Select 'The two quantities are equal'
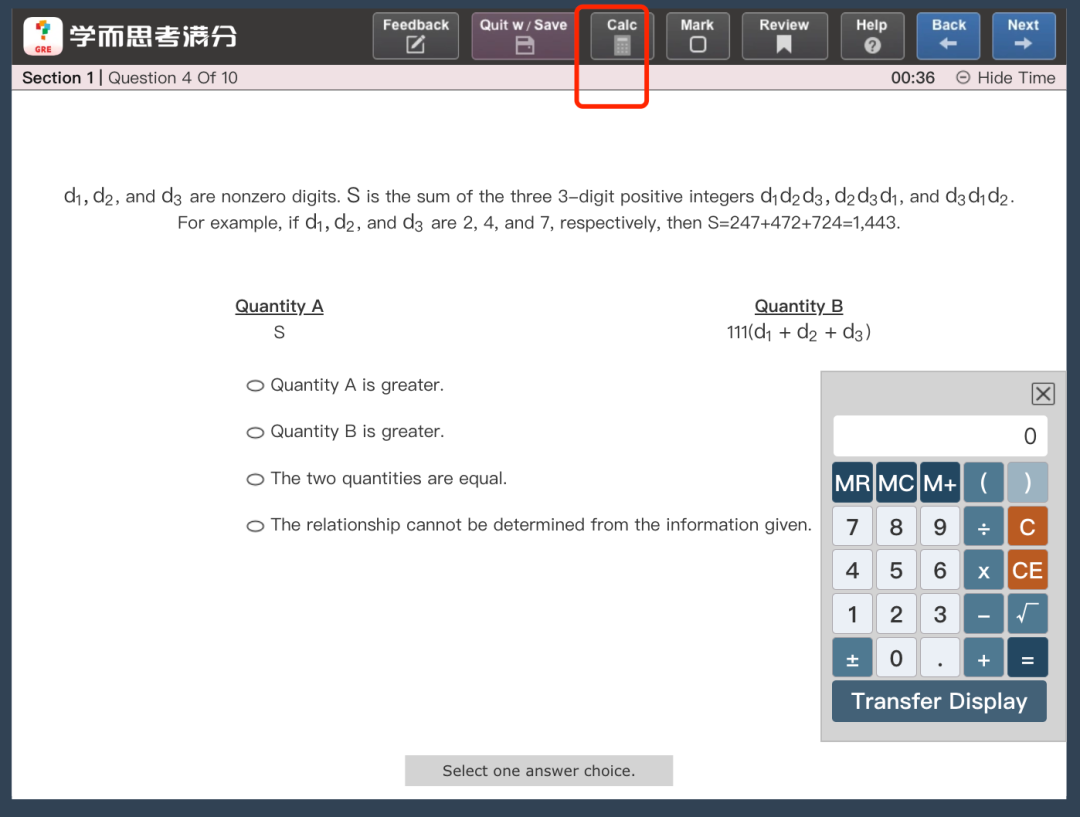 pyautogui.click(x=256, y=479)
